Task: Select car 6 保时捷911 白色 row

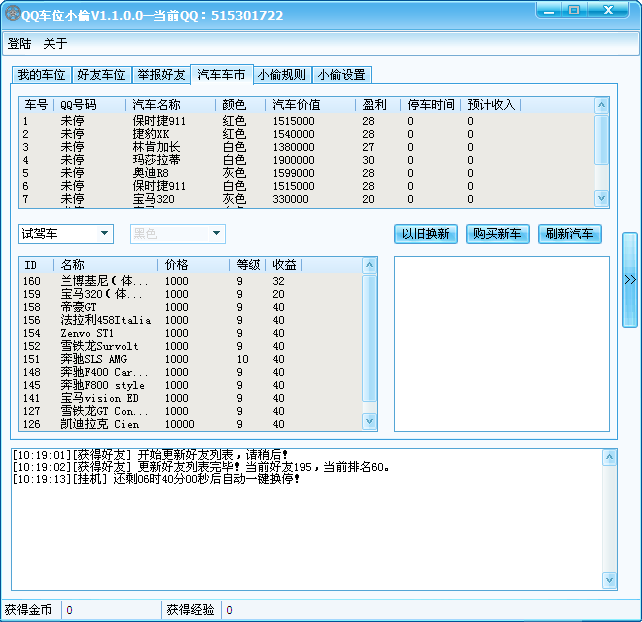Action: [x=307, y=186]
